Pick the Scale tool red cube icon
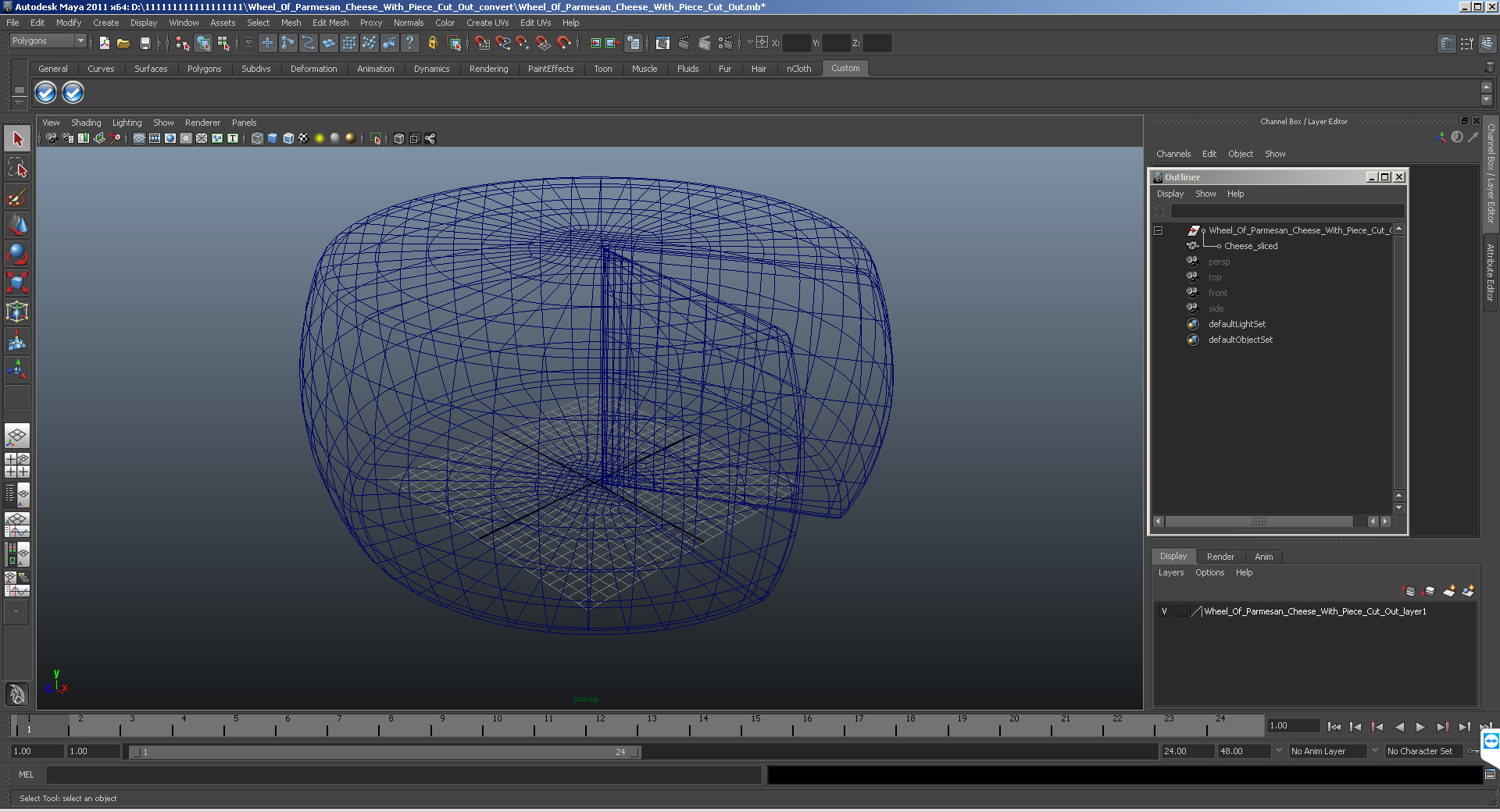The width and height of the screenshot is (1500, 812). (17, 282)
